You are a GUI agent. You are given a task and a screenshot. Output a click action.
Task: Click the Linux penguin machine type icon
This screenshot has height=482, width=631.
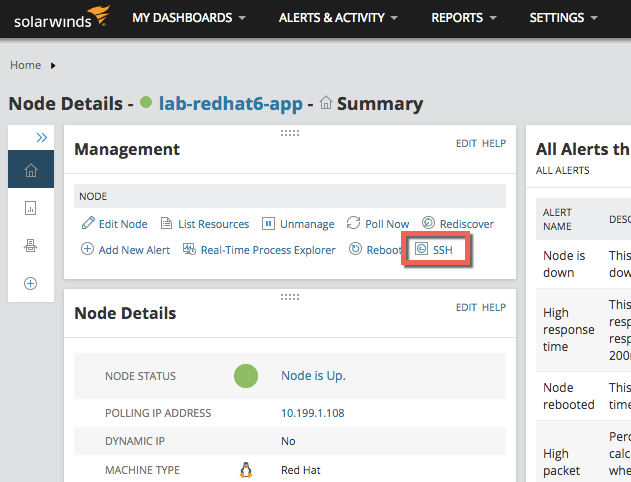246,470
